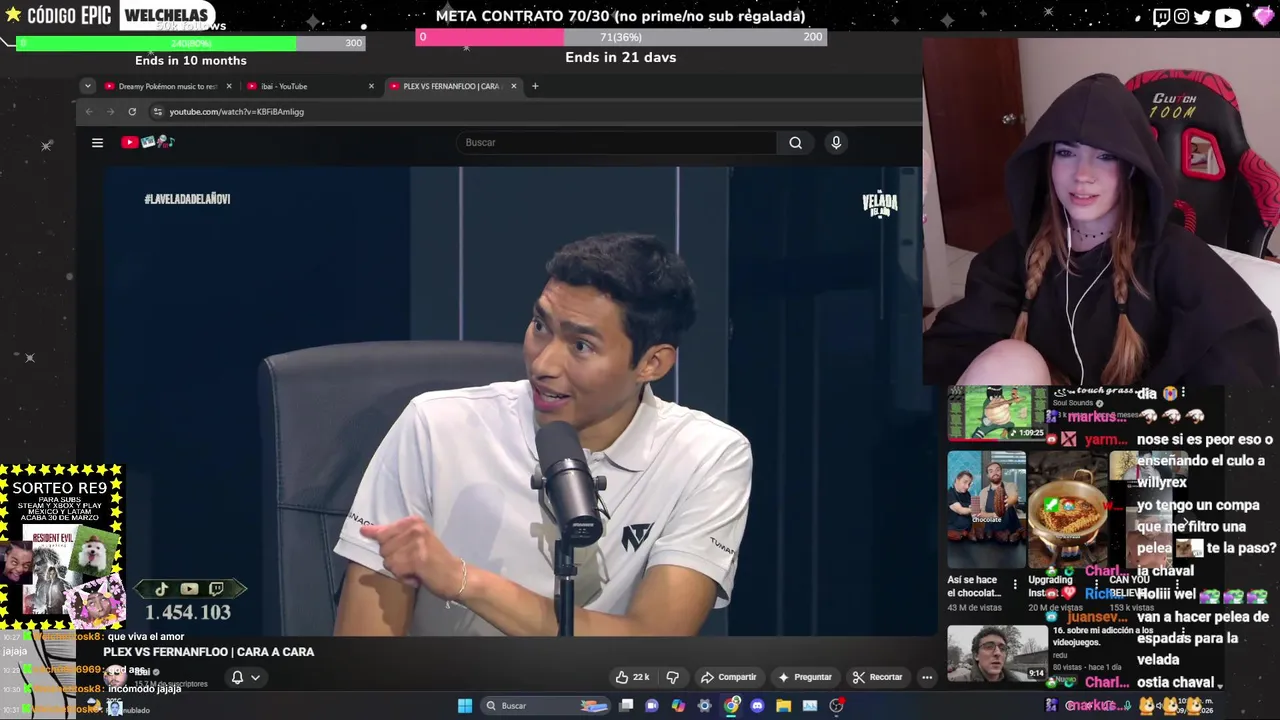Click the YouTube icon in stream overlay
Image resolution: width=1280 pixels, height=720 pixels.
[1228, 16]
